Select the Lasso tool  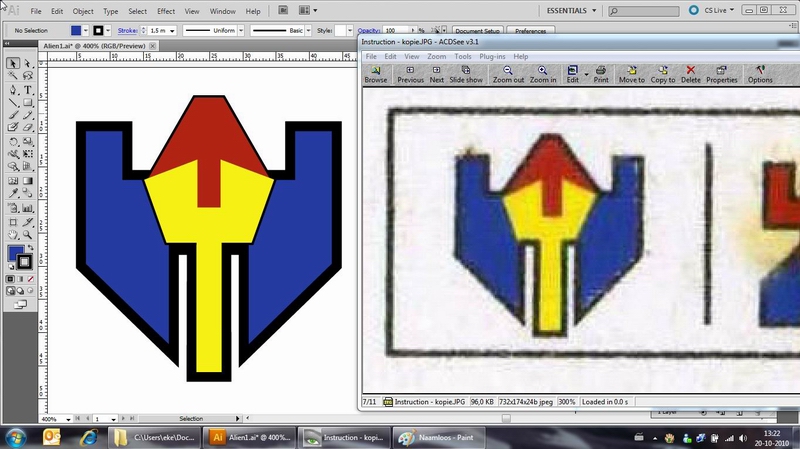pos(28,76)
